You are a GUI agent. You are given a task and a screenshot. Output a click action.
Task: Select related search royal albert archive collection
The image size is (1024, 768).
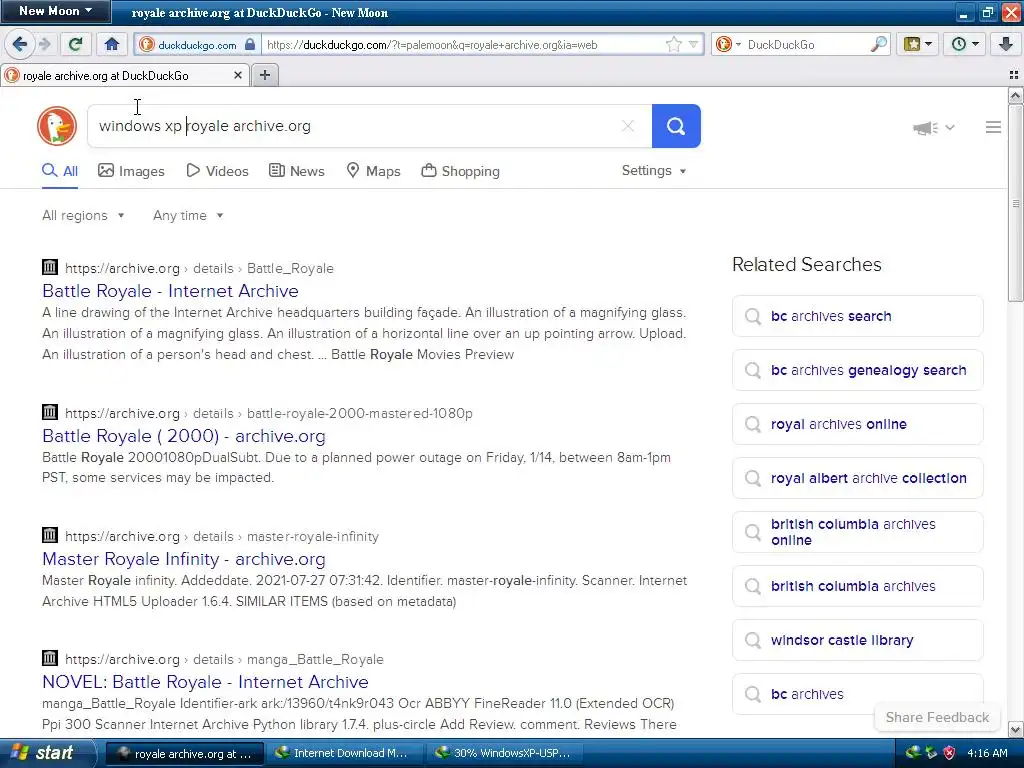click(857, 478)
